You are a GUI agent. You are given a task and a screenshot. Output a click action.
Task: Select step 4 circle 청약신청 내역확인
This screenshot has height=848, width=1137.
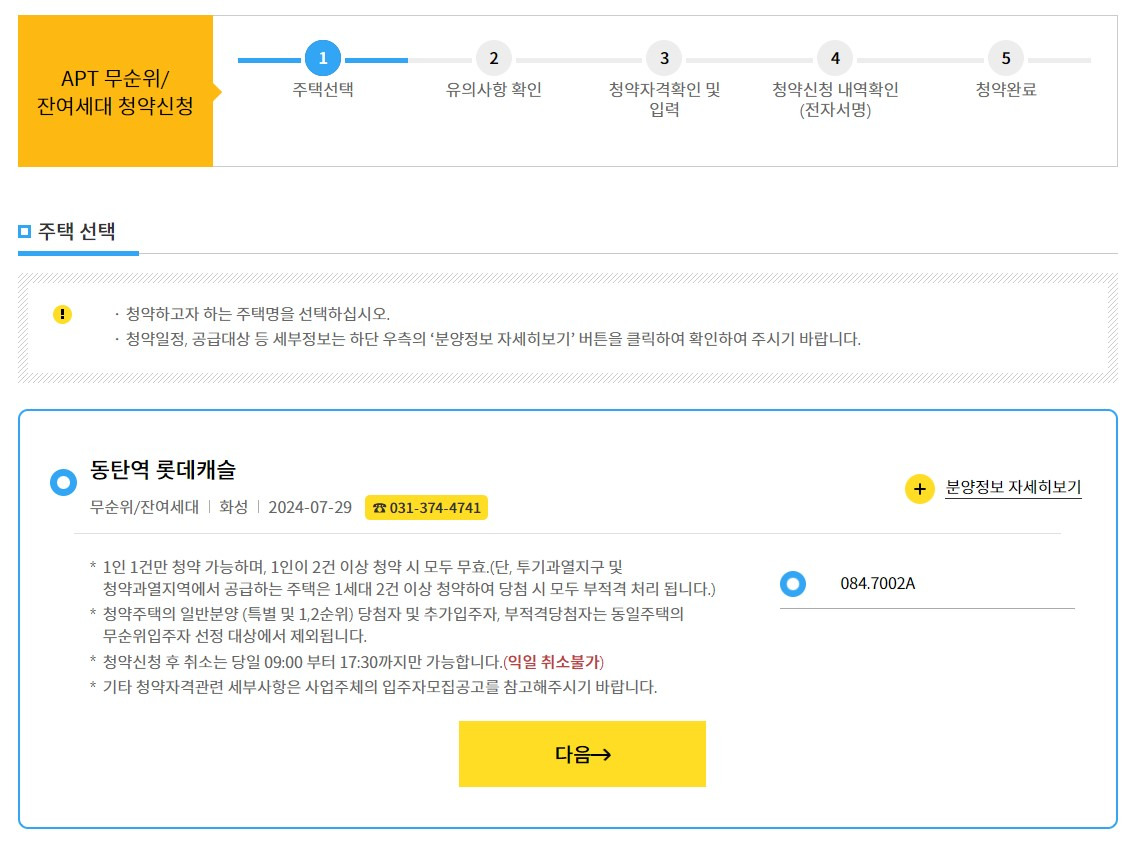(x=835, y=58)
